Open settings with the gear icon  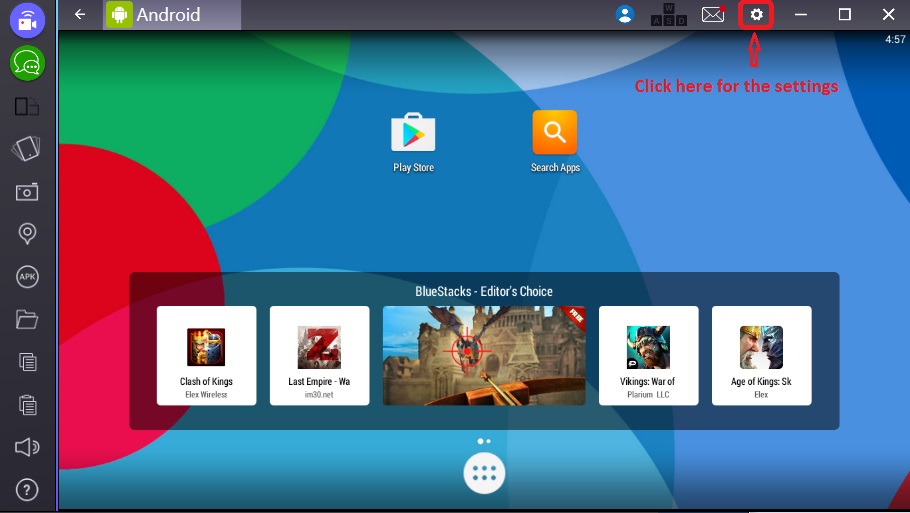(756, 15)
